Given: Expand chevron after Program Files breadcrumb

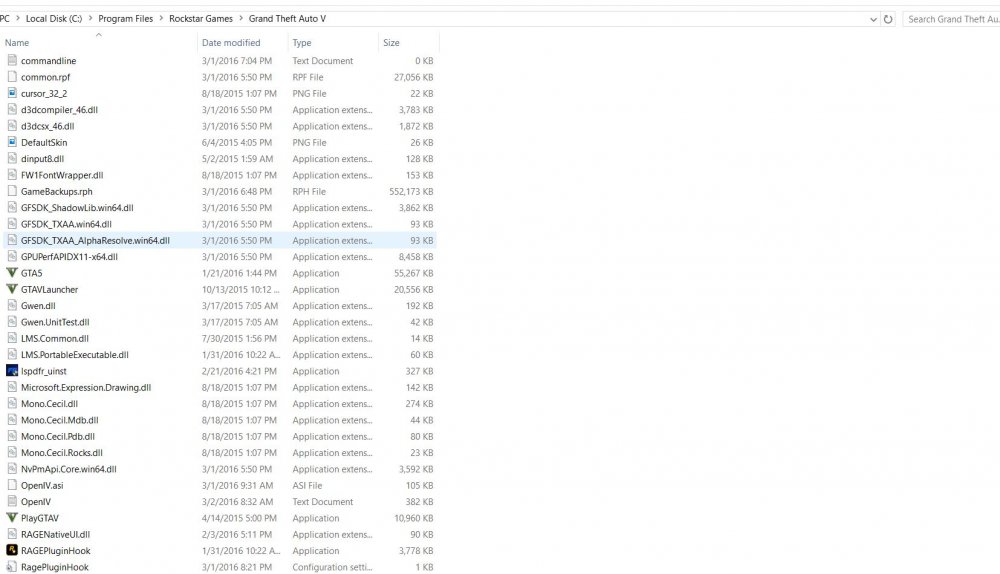Looking at the screenshot, I should coord(161,19).
